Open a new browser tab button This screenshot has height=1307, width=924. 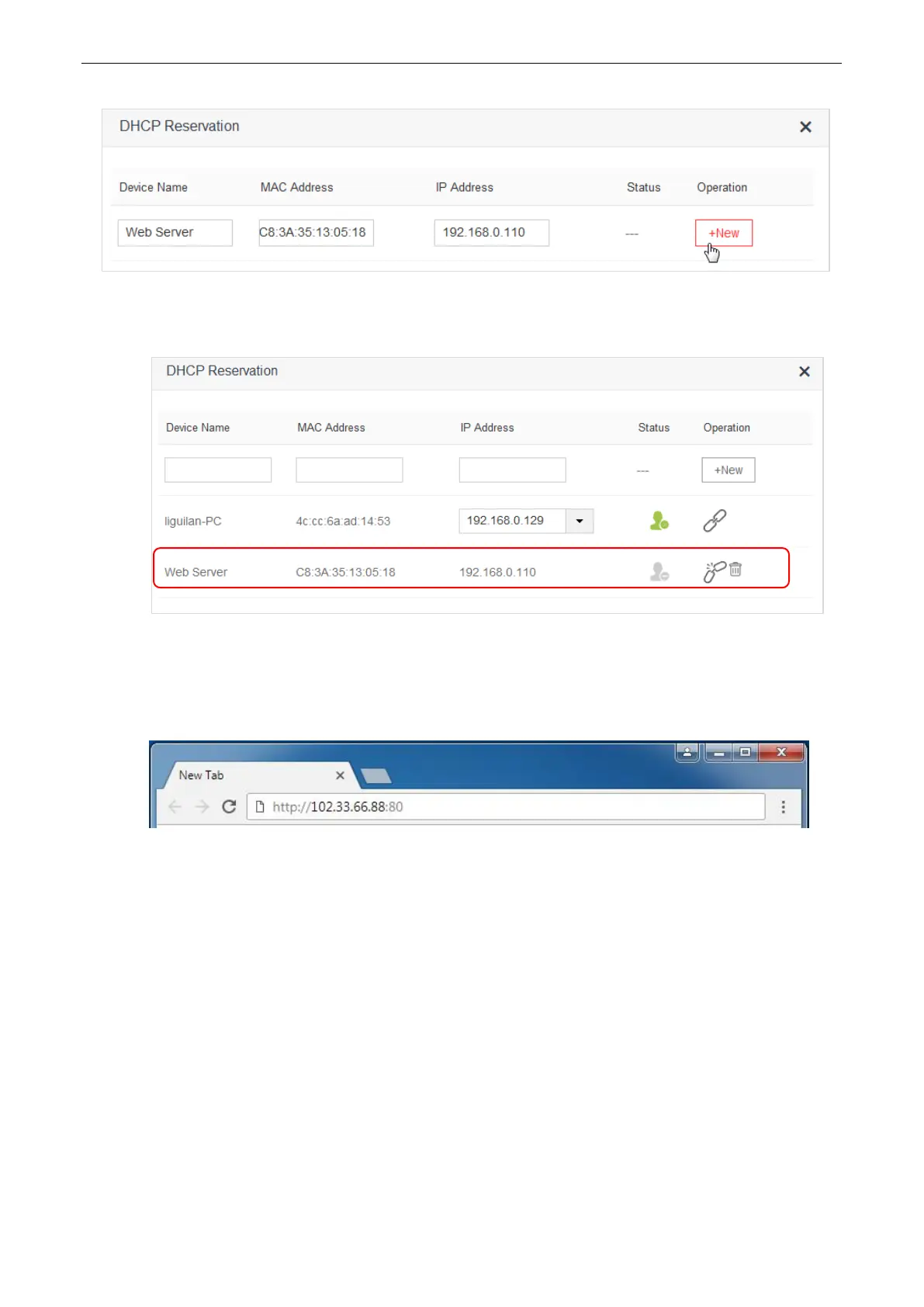pyautogui.click(x=375, y=776)
